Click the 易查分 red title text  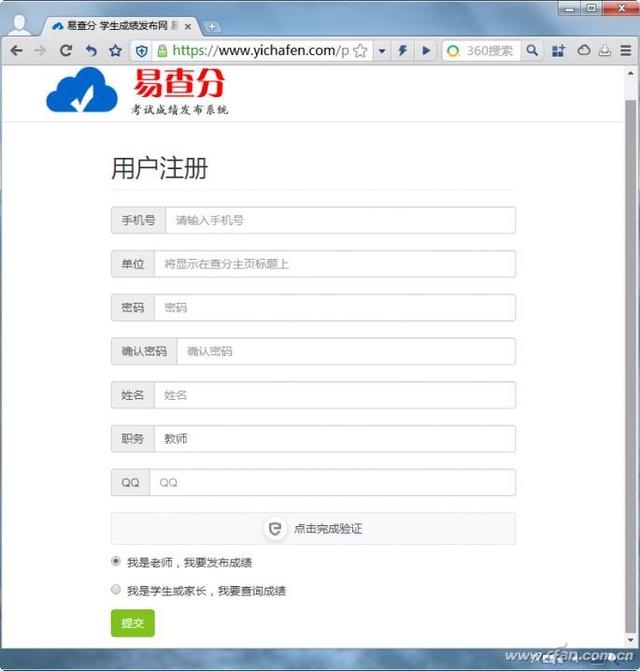pos(179,83)
